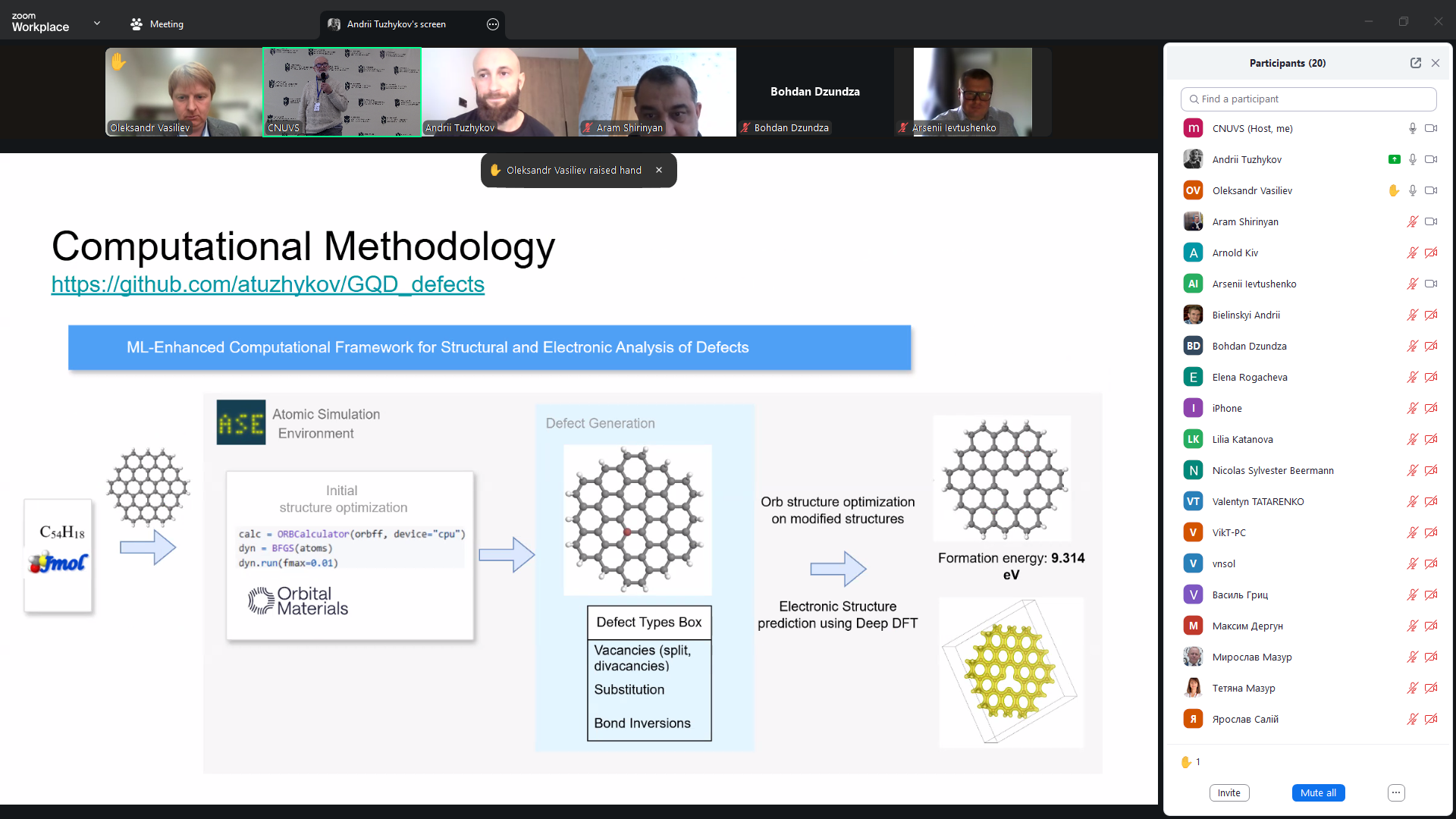The width and height of the screenshot is (1456, 819).
Task: Toggle Aram Shirinyan's muted microphone
Action: point(1412,221)
